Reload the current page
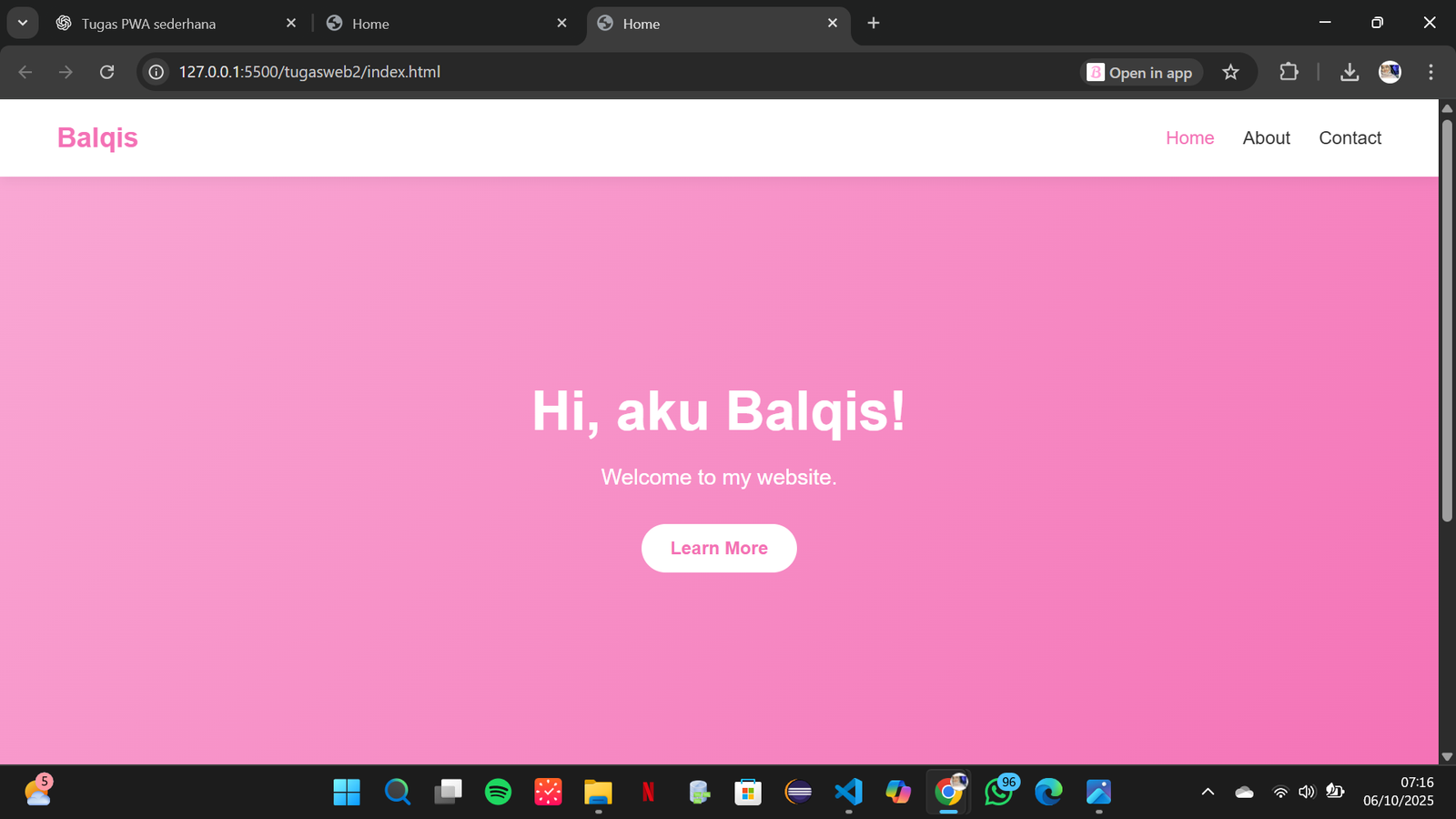 pos(106,72)
